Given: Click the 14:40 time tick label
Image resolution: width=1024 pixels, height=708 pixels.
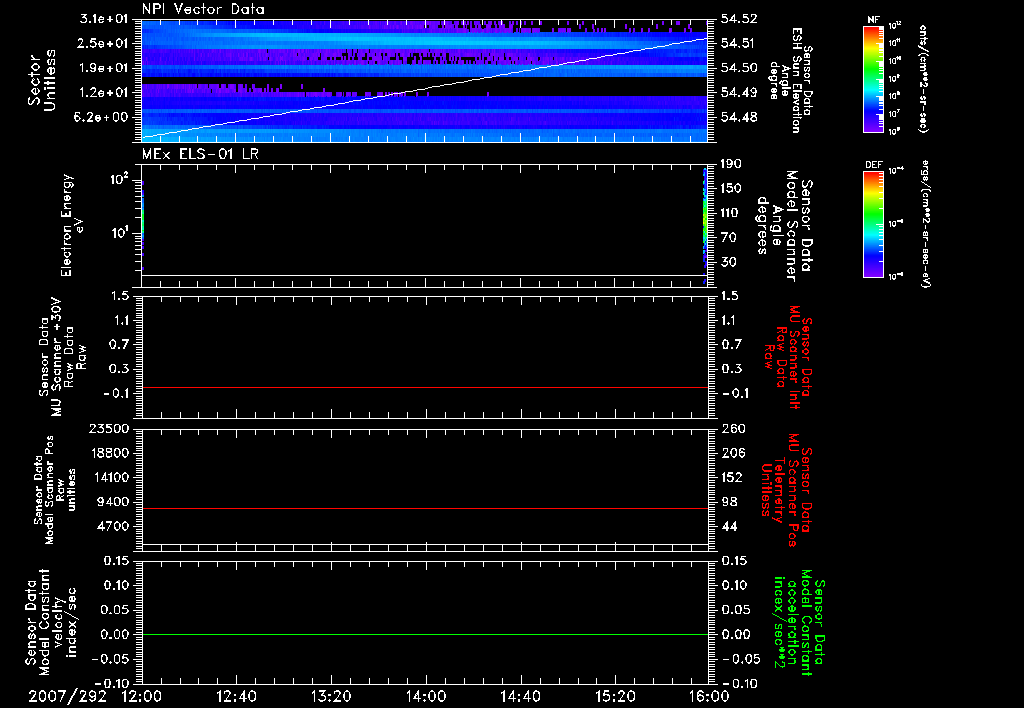Looking at the screenshot, I should [x=520, y=696].
